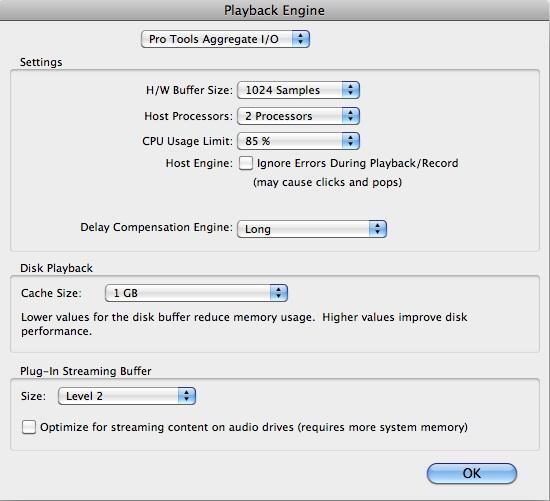Click the blue arrows on the Level 2 popup
Viewport: 550px width, 501px height.
187,396
